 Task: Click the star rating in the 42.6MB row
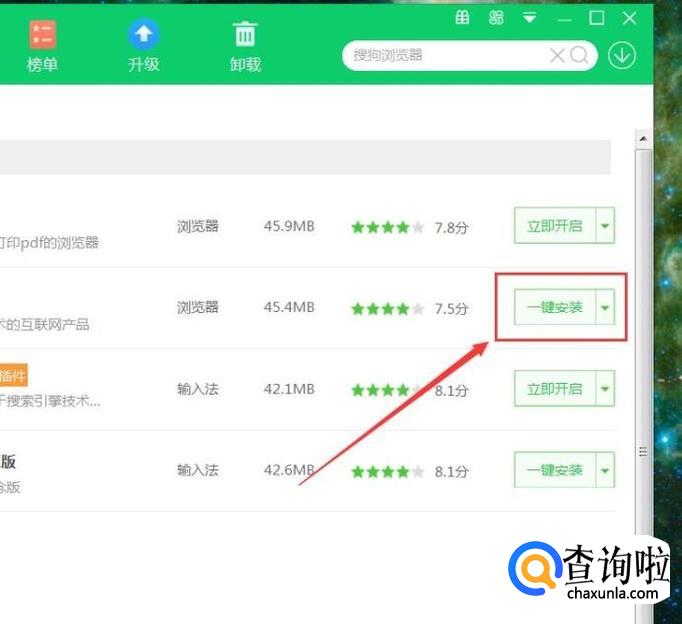(x=388, y=471)
